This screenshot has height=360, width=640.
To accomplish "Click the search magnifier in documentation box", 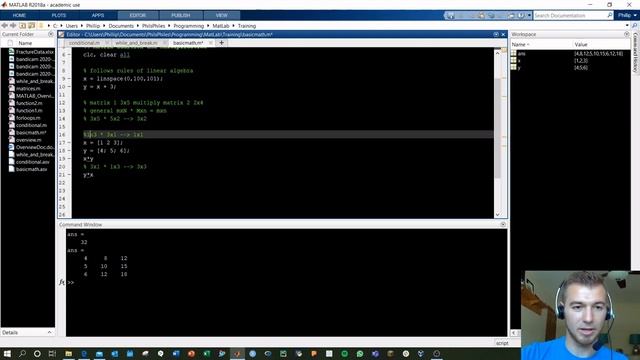I will coord(610,16).
